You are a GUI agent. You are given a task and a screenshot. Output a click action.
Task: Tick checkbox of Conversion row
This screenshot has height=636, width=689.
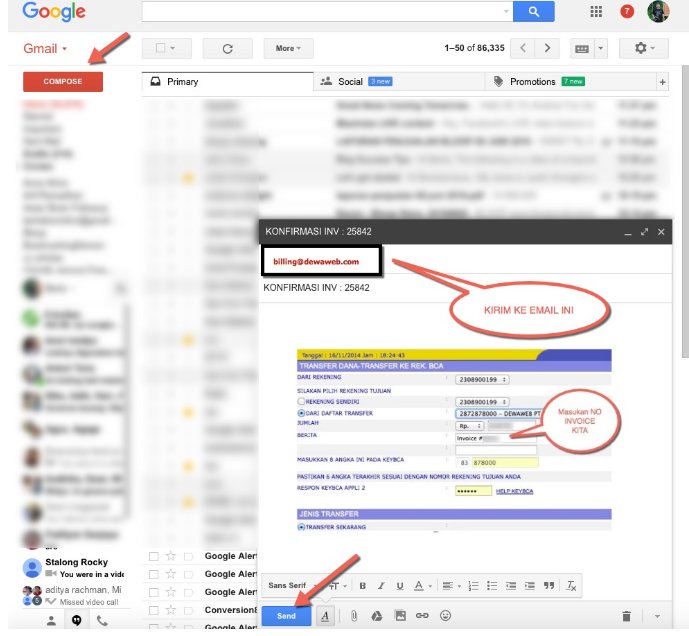[x=153, y=610]
